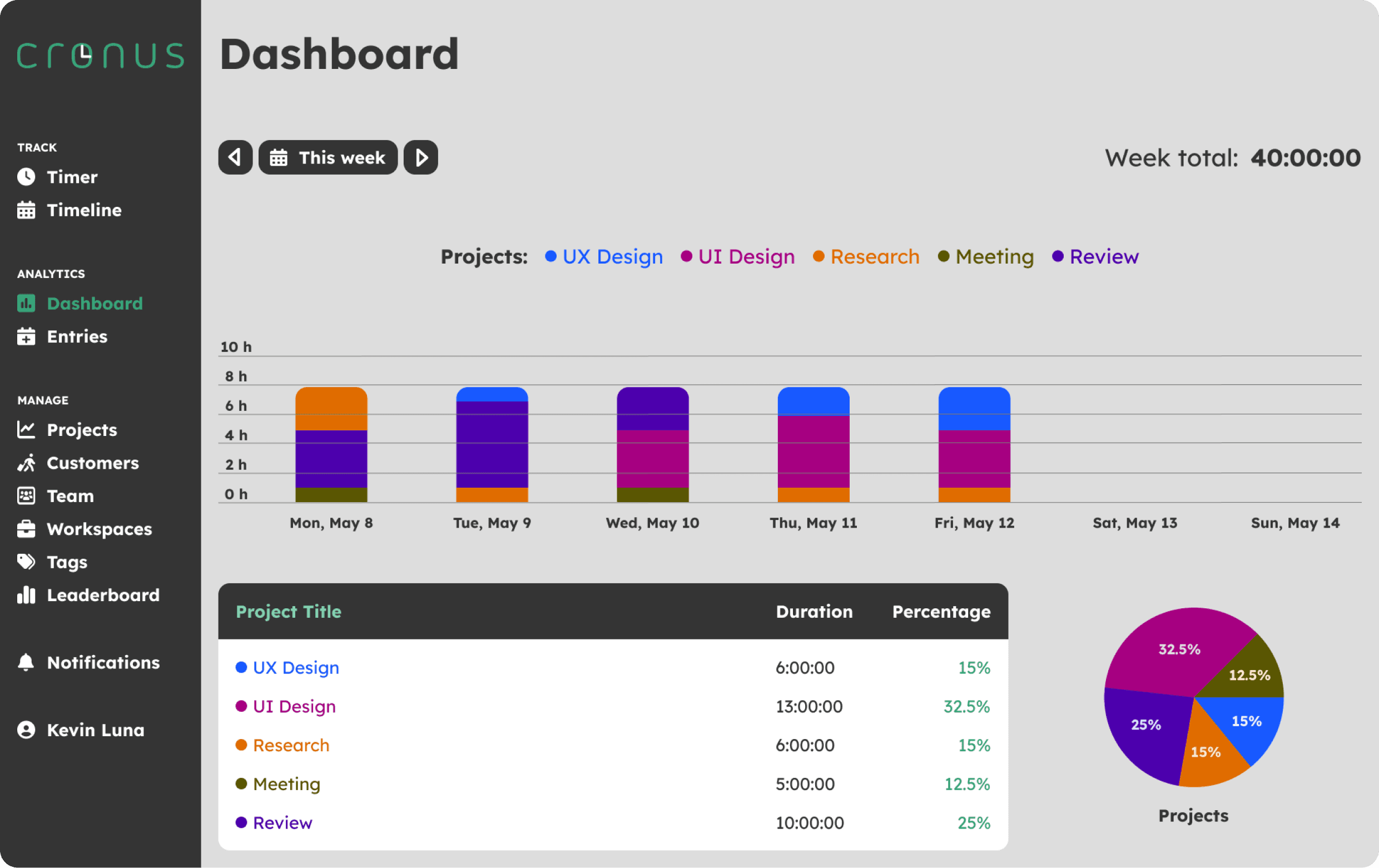Click the UI Design table row link

(294, 707)
